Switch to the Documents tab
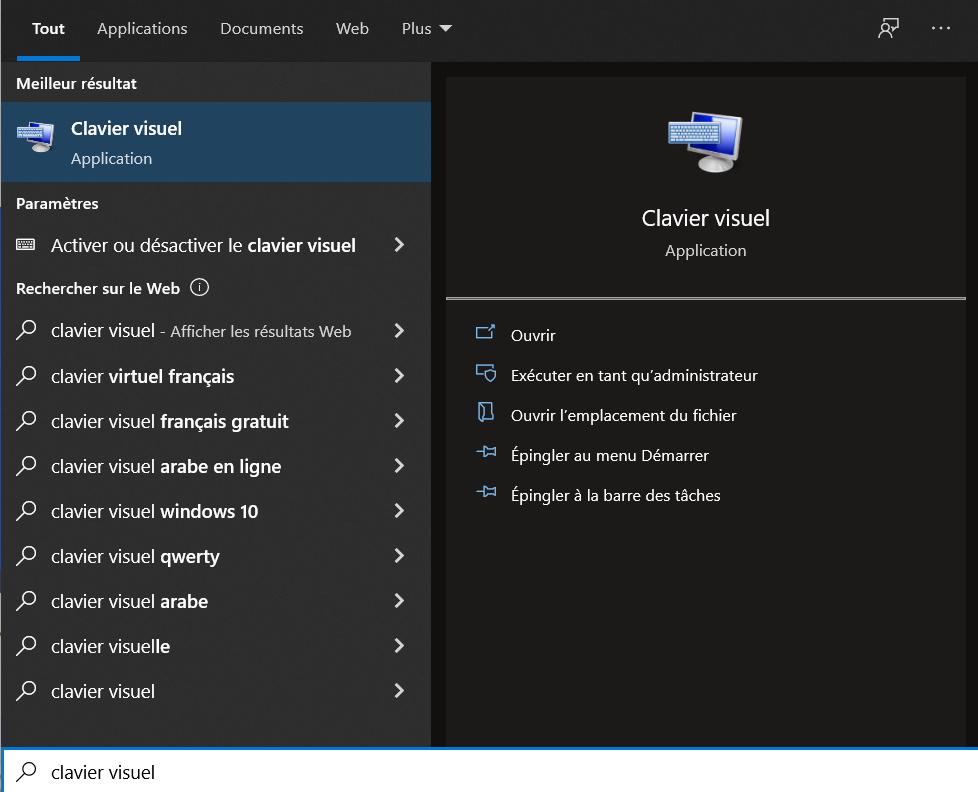The image size is (978, 792). pyautogui.click(x=261, y=29)
